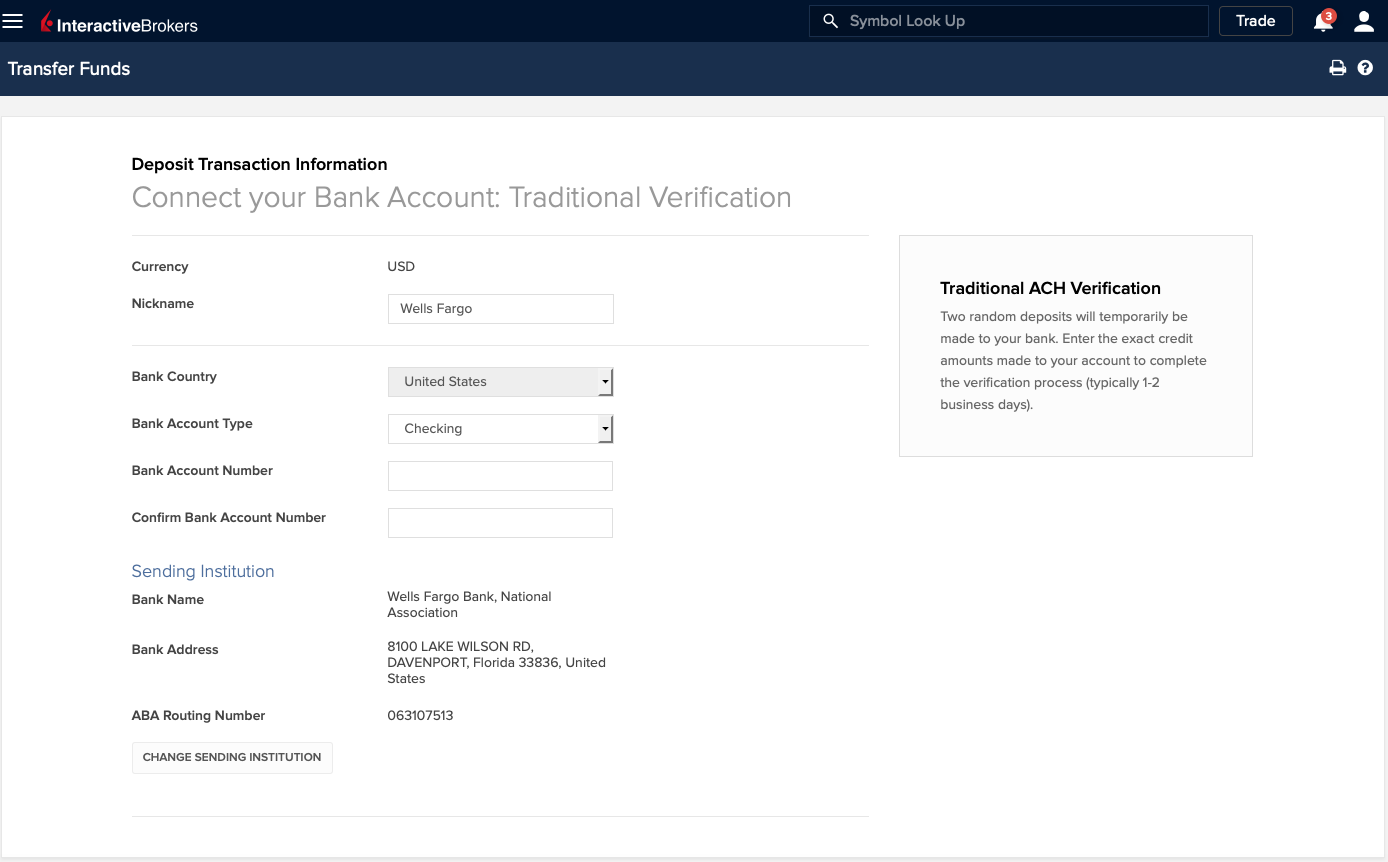Viewport: 1388px width, 862px height.
Task: Print the page using the printer icon
Action: tap(1337, 69)
